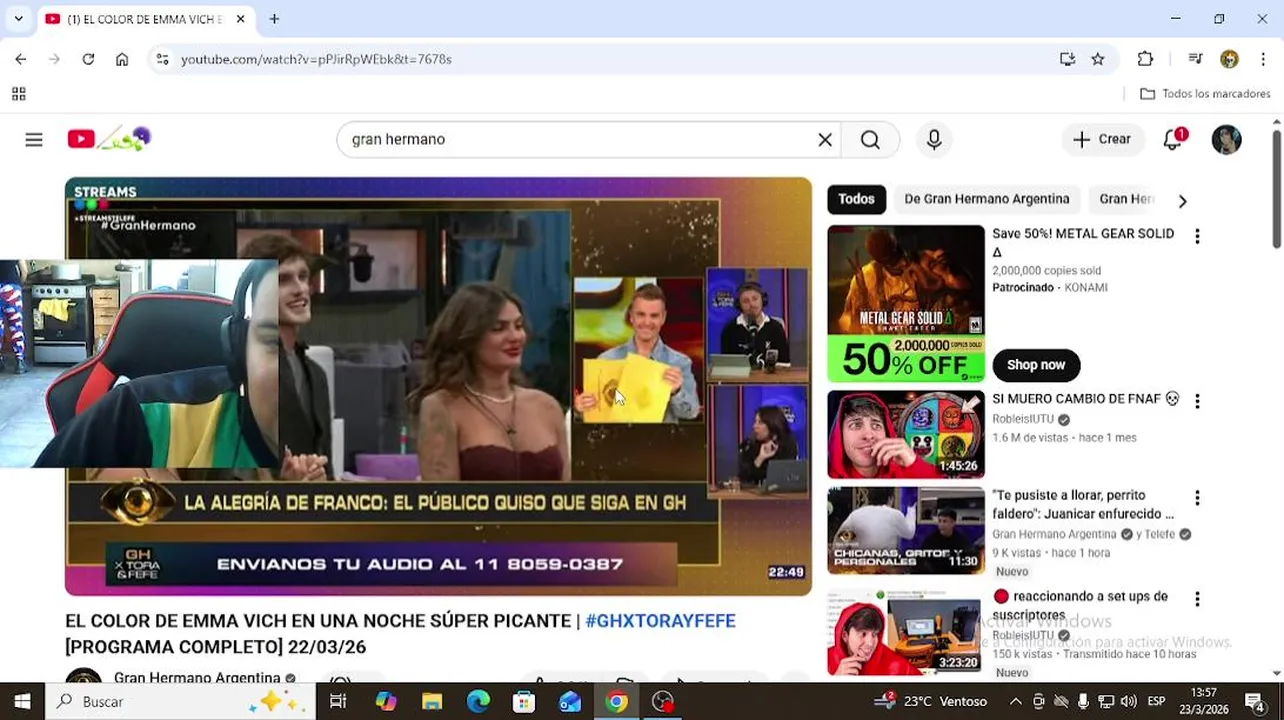This screenshot has height=720, width=1284.
Task: Open Task View on the taskbar
Action: click(x=338, y=702)
